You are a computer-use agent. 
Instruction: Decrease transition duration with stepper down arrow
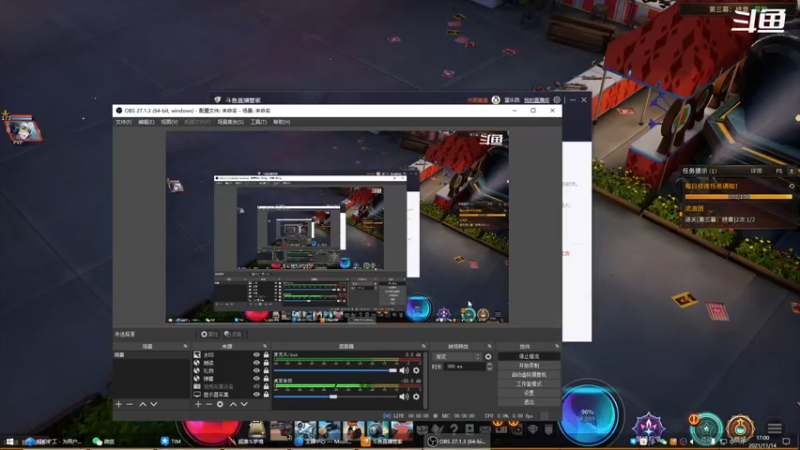coord(489,368)
